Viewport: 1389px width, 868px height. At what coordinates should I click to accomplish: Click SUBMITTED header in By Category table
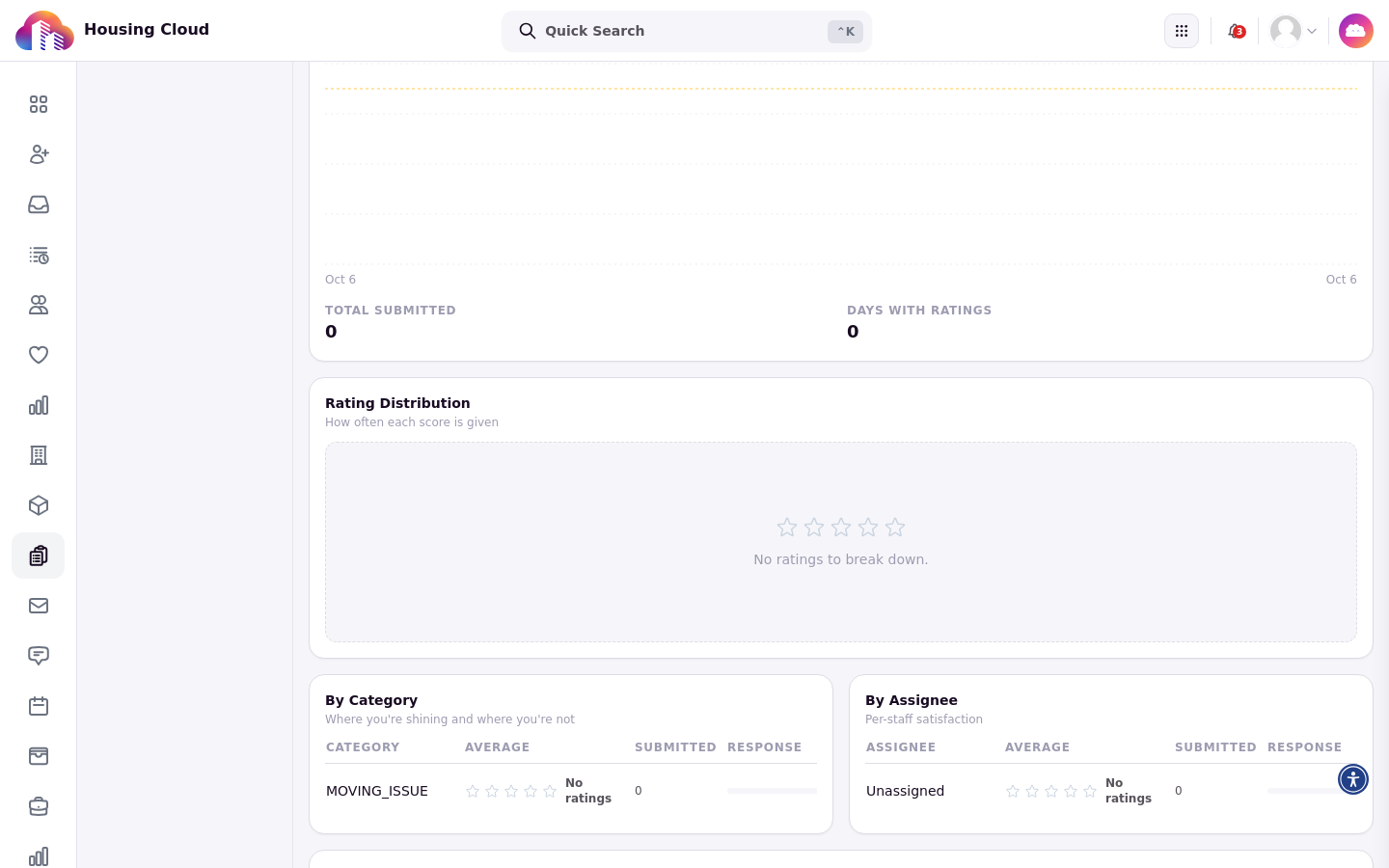click(675, 747)
